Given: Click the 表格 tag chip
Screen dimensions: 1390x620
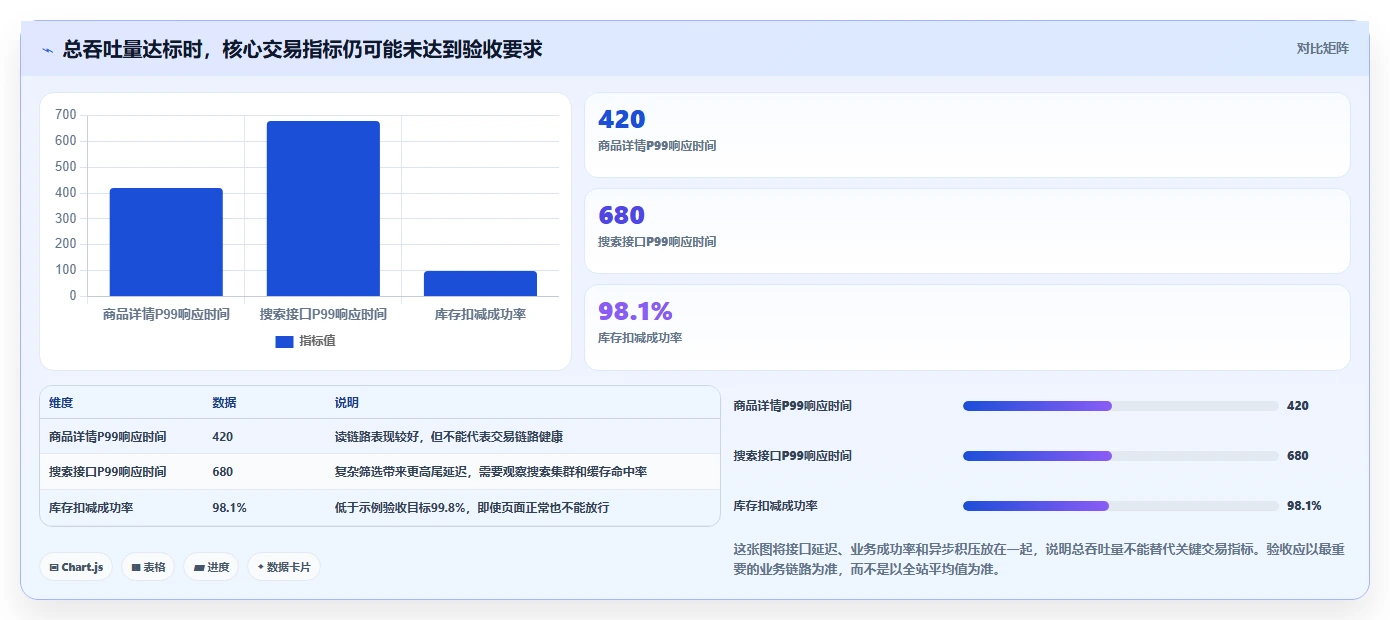Looking at the screenshot, I should (148, 567).
